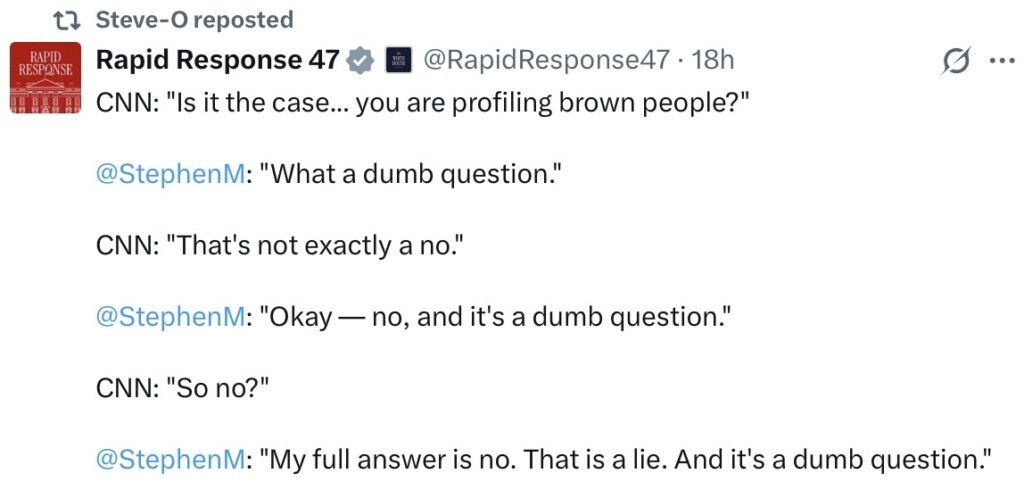Click the CNN line about profiling brown people

click(423, 103)
